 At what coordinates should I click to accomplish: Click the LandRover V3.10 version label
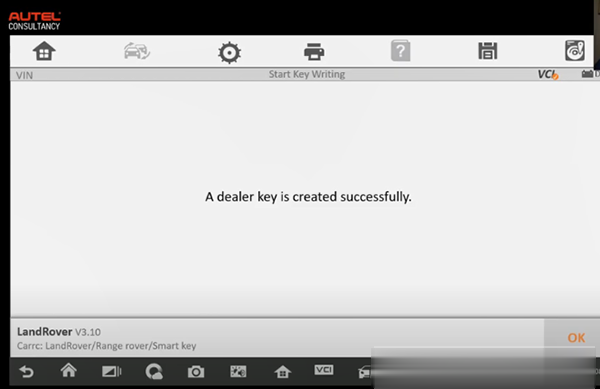tap(59, 332)
